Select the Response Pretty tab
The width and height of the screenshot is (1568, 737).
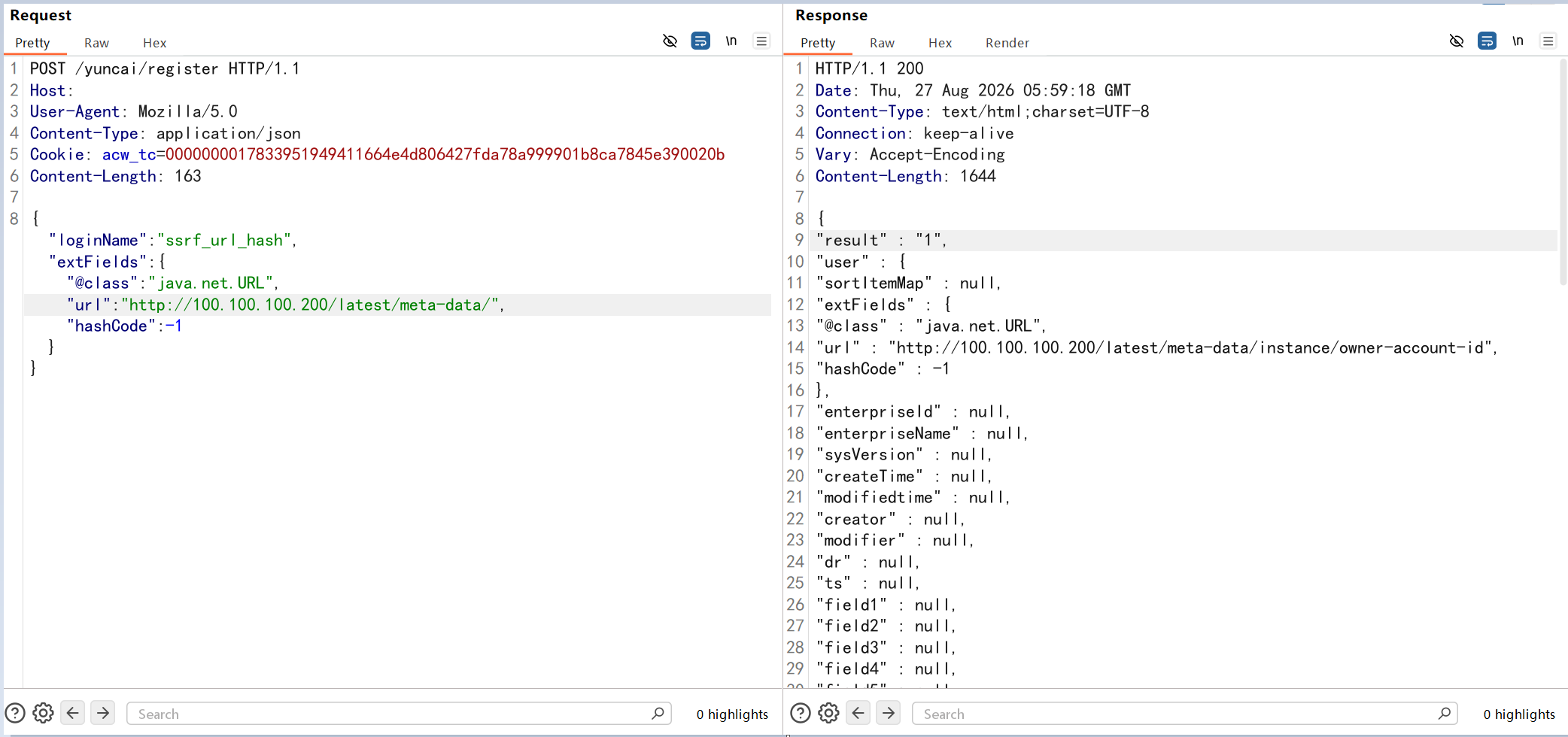coord(818,43)
